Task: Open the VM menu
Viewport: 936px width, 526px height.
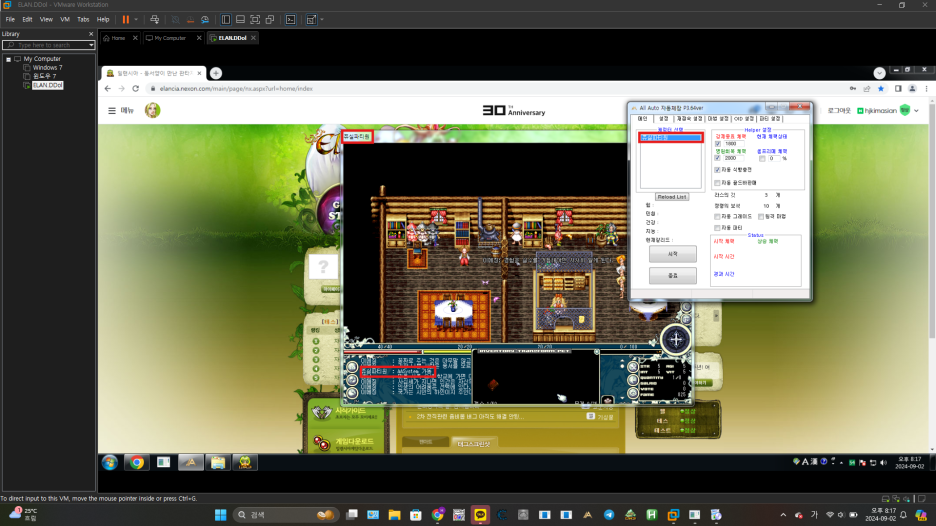Action: [x=65, y=20]
